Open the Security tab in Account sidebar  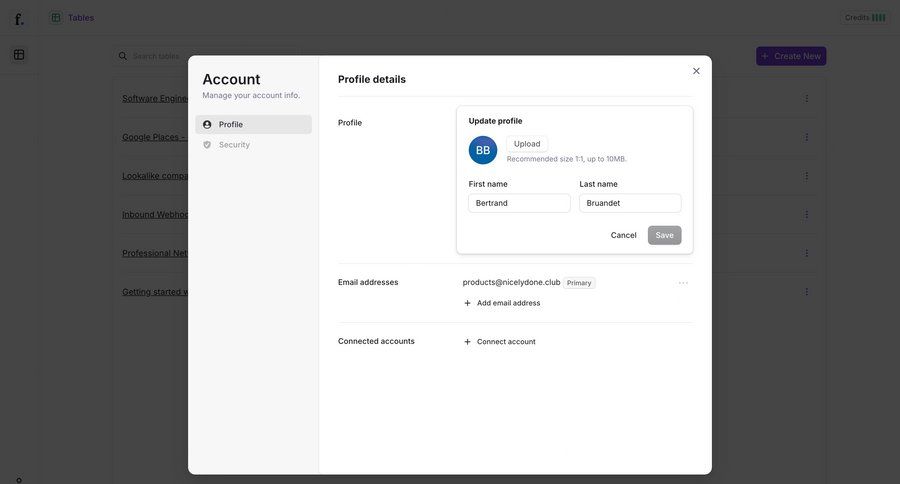coord(253,145)
